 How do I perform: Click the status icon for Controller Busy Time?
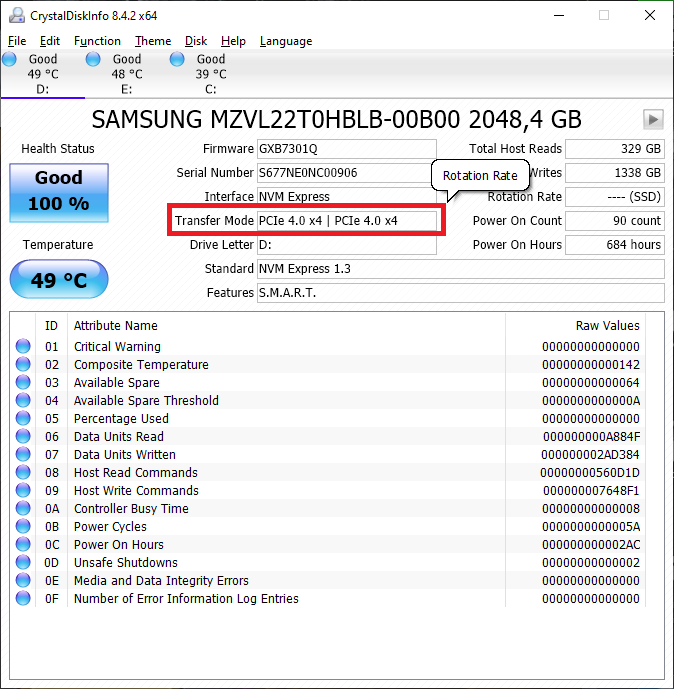[23, 508]
